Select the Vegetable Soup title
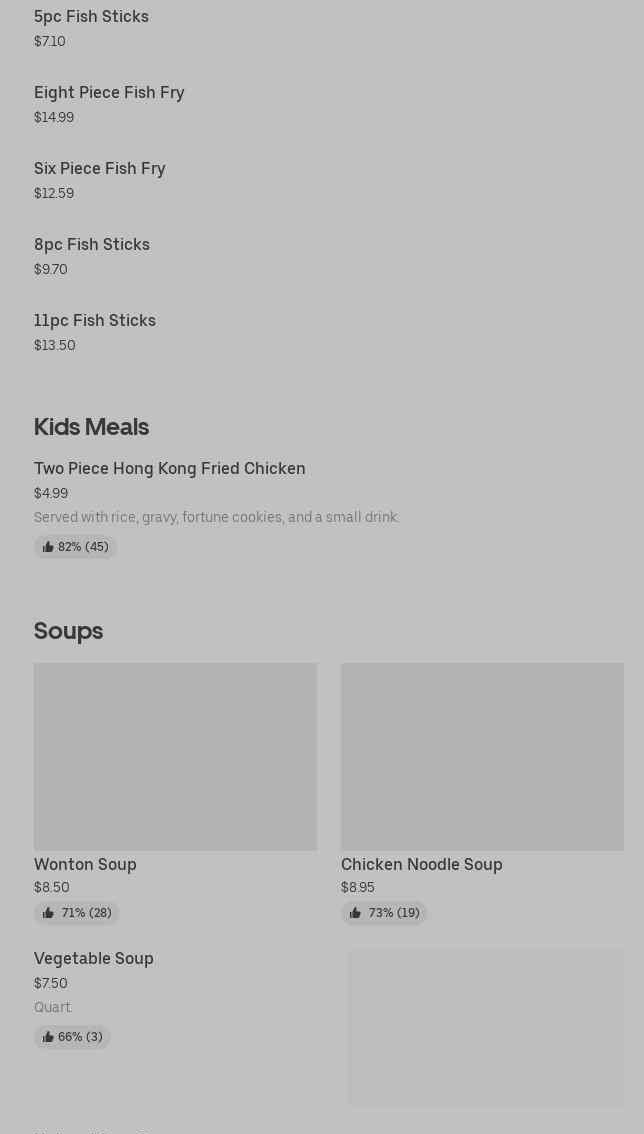Viewport: 644px width, 1134px height. [94, 959]
